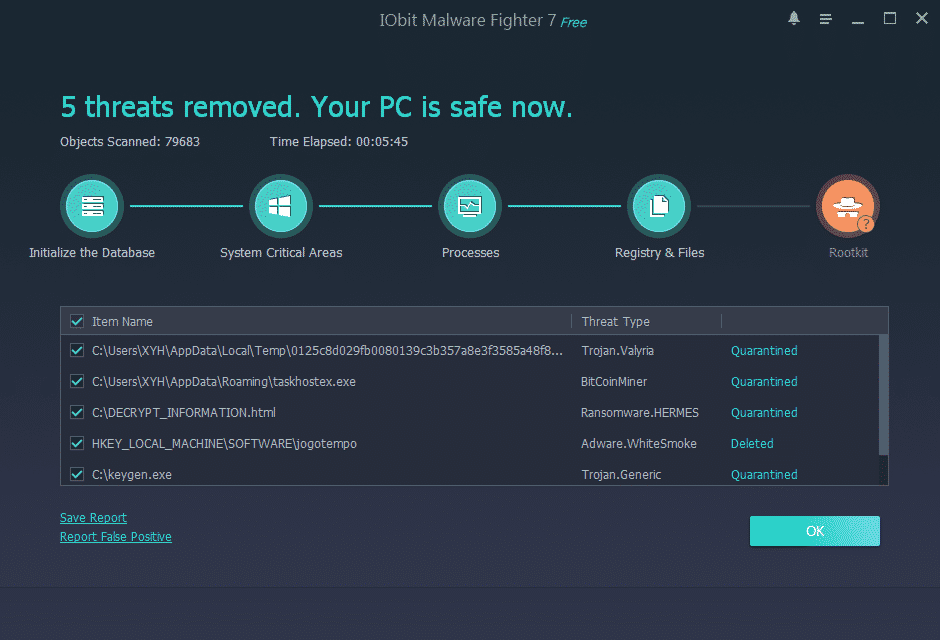Screen dimensions: 940x640
Task: Maximize the IObit Malware Fighter window
Action: 890,19
